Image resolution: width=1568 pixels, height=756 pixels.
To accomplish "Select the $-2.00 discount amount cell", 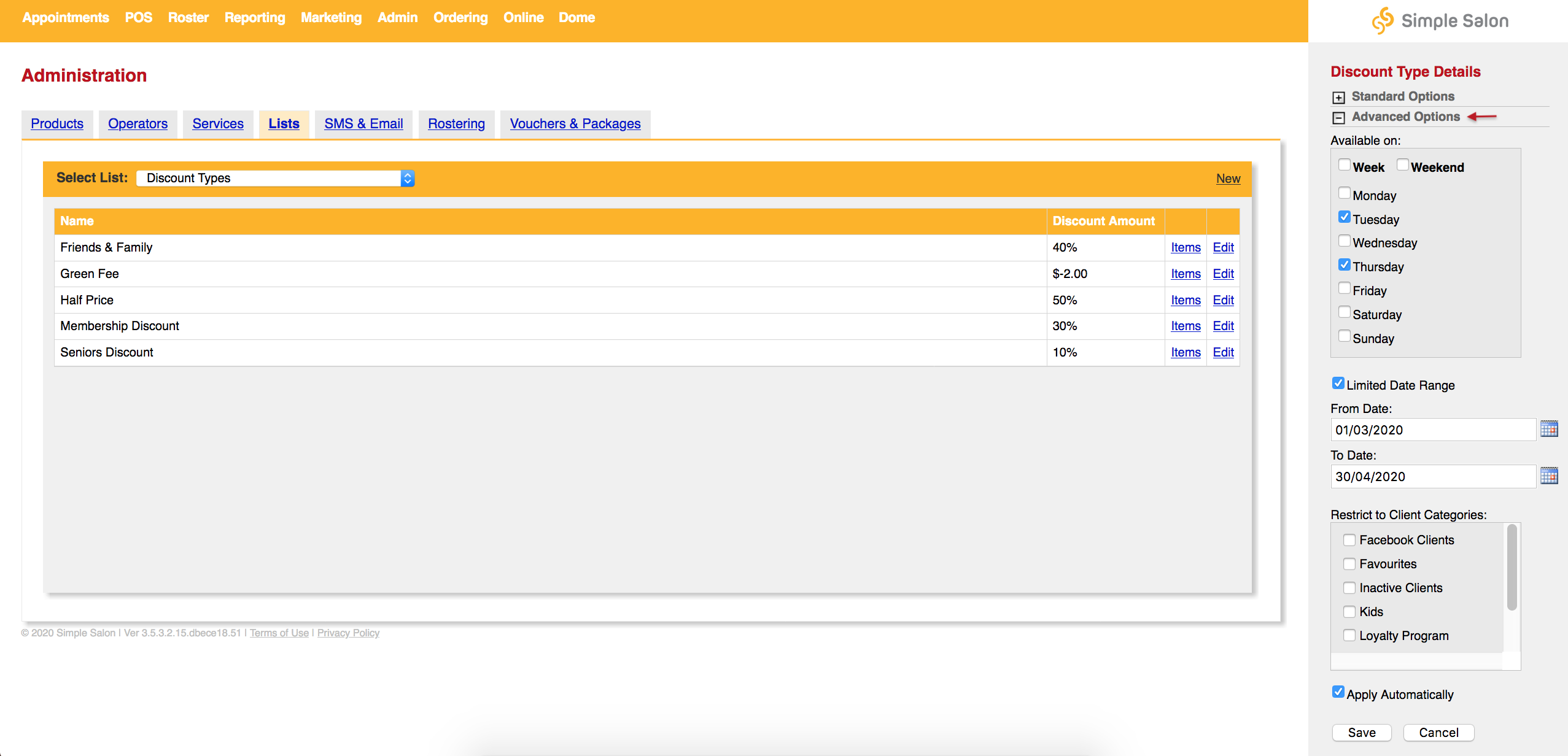I will [x=1105, y=274].
